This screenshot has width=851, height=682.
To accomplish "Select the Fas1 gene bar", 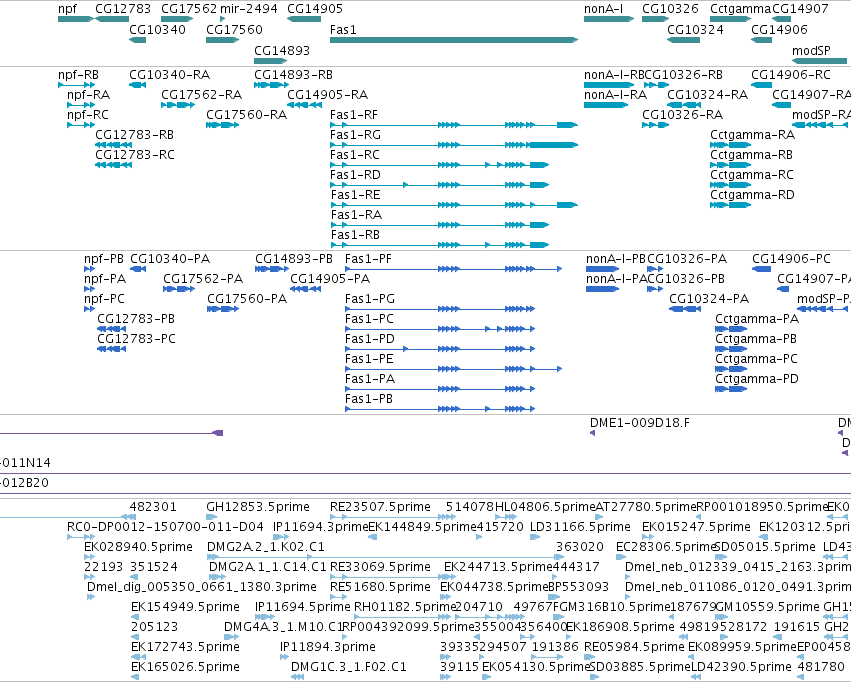I will pos(454,40).
